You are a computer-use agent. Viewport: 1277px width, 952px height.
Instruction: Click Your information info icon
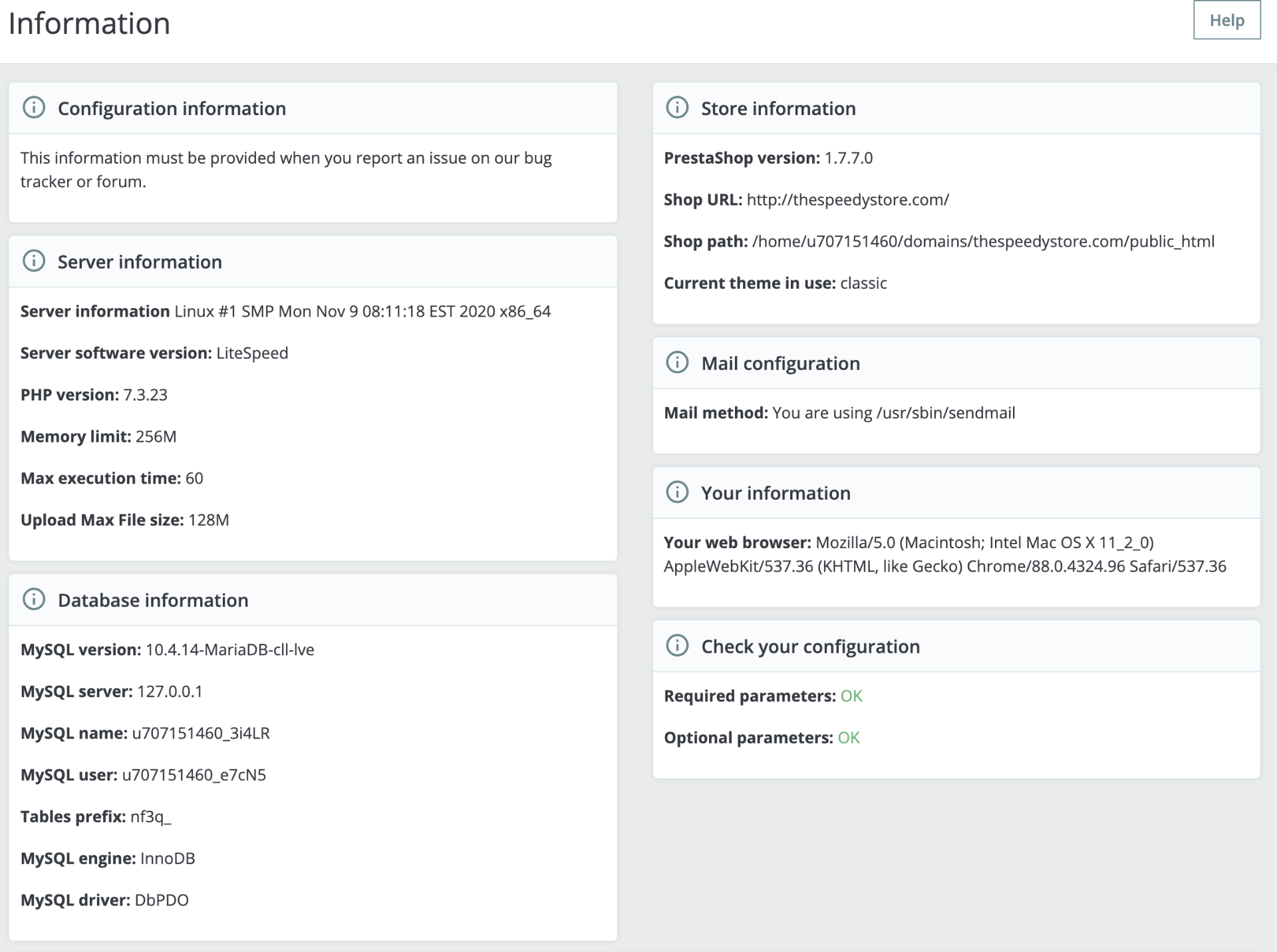677,492
